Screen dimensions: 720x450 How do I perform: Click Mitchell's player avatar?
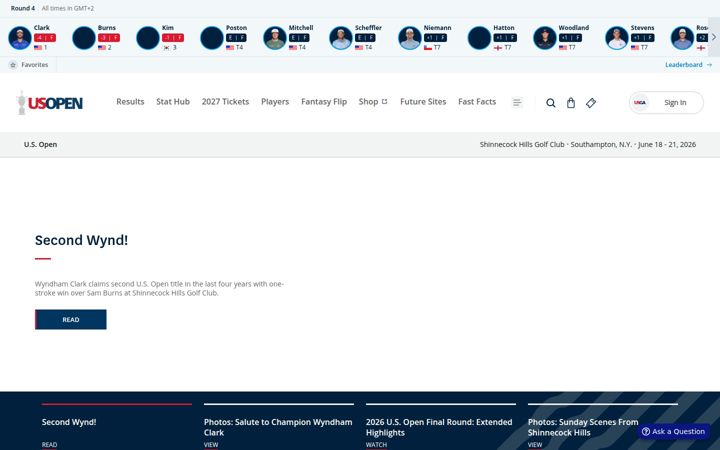pos(275,38)
